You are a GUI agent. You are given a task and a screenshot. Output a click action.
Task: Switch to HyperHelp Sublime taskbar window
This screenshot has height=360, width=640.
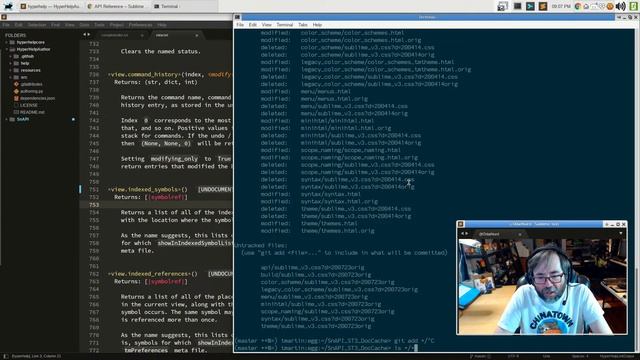(x=50, y=6)
